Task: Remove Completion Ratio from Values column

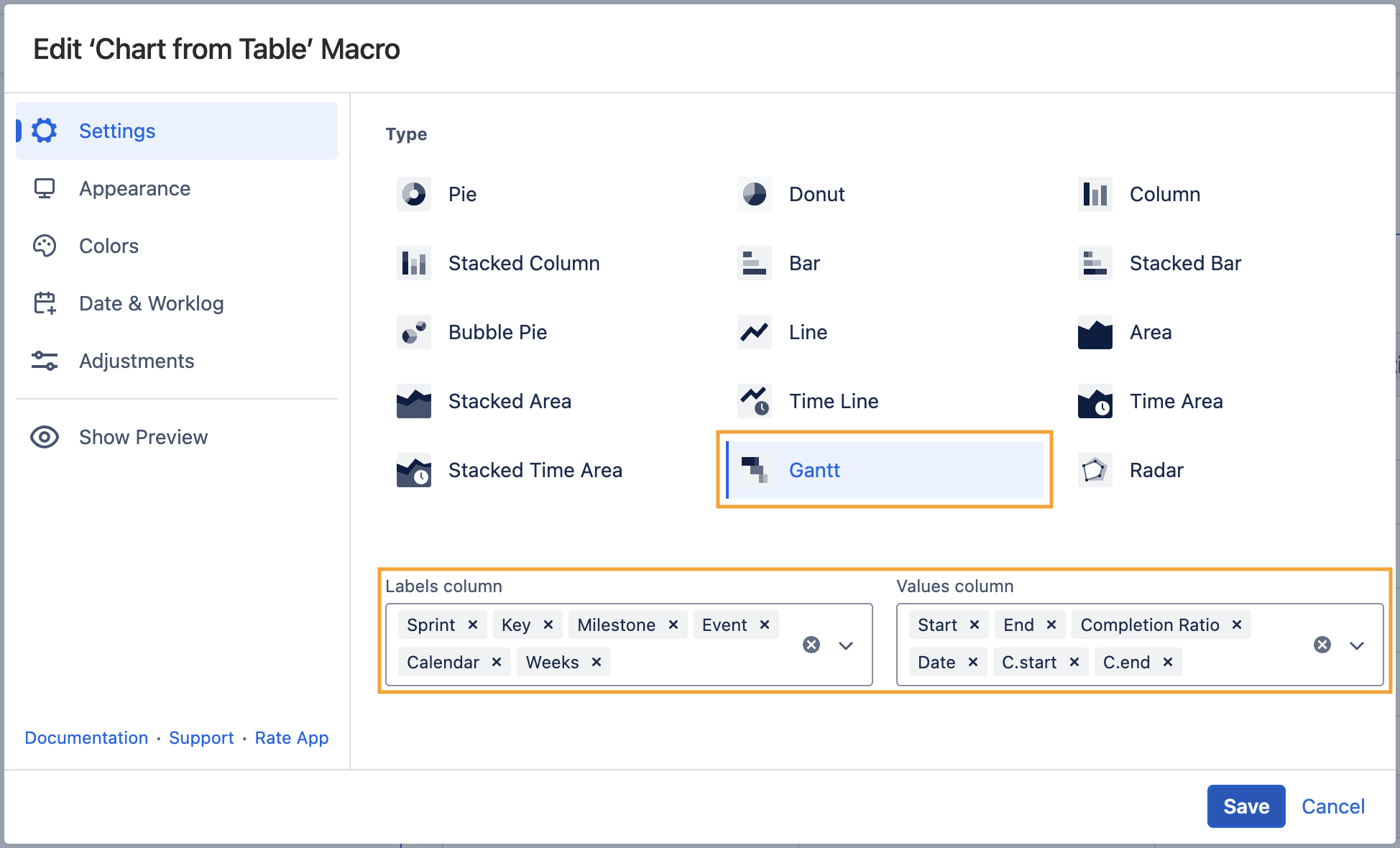Action: pyautogui.click(x=1237, y=625)
